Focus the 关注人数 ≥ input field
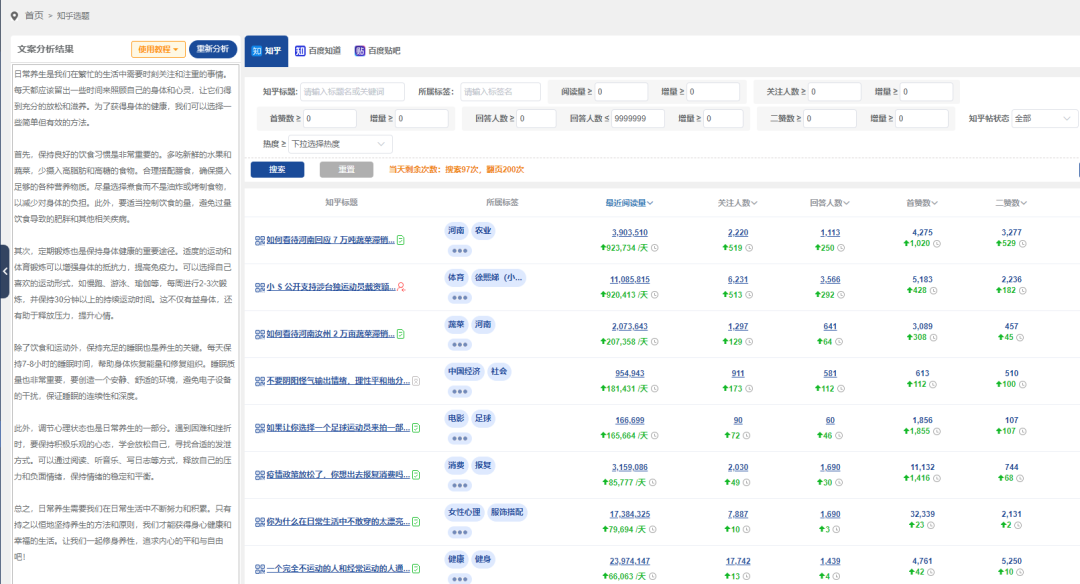 (834, 92)
